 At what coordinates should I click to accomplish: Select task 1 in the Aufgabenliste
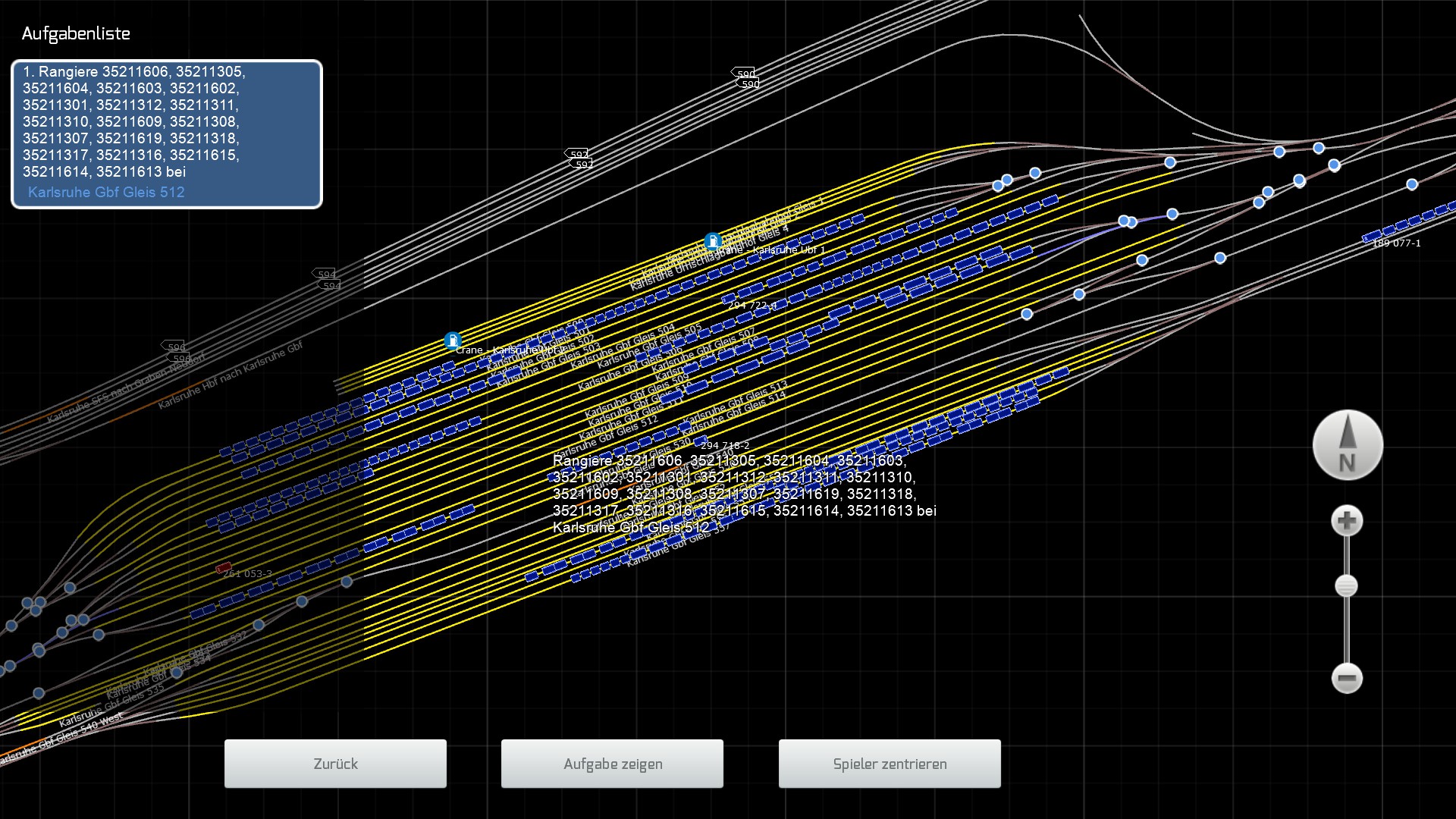pyautogui.click(x=133, y=121)
